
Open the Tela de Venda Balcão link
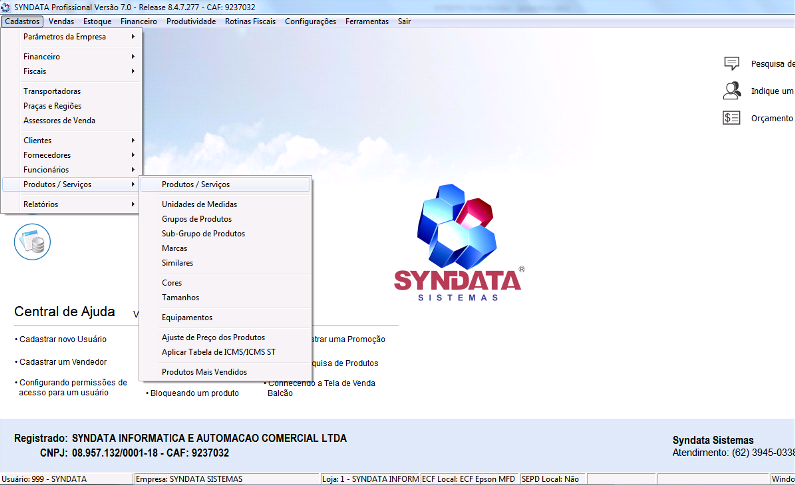pos(321,388)
